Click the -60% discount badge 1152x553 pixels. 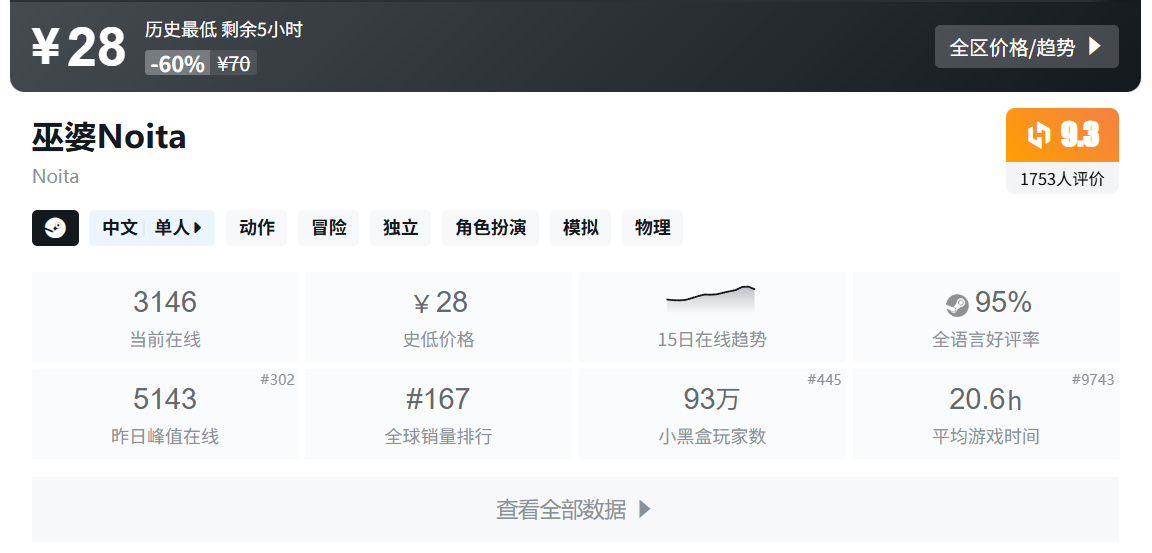click(x=177, y=64)
